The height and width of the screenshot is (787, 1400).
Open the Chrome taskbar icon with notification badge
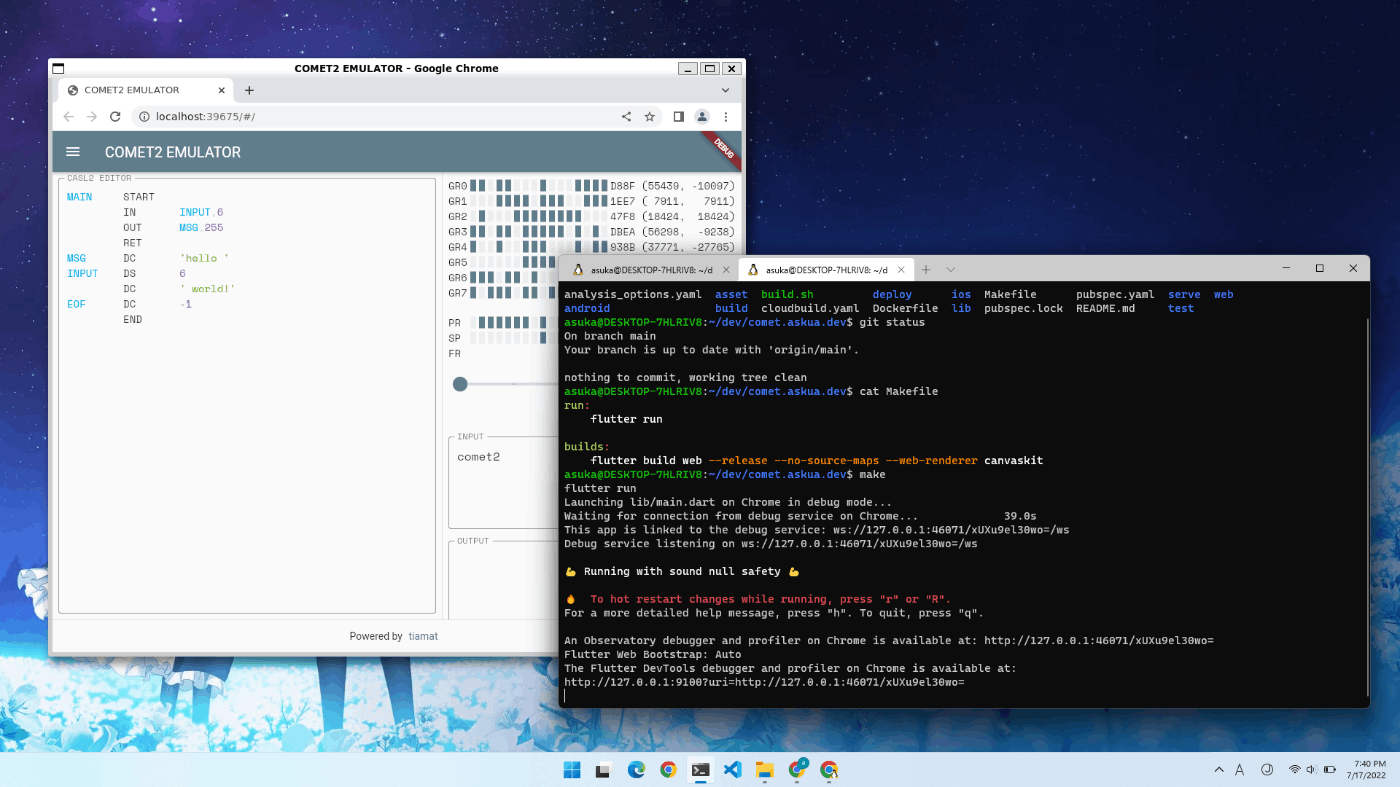point(797,769)
